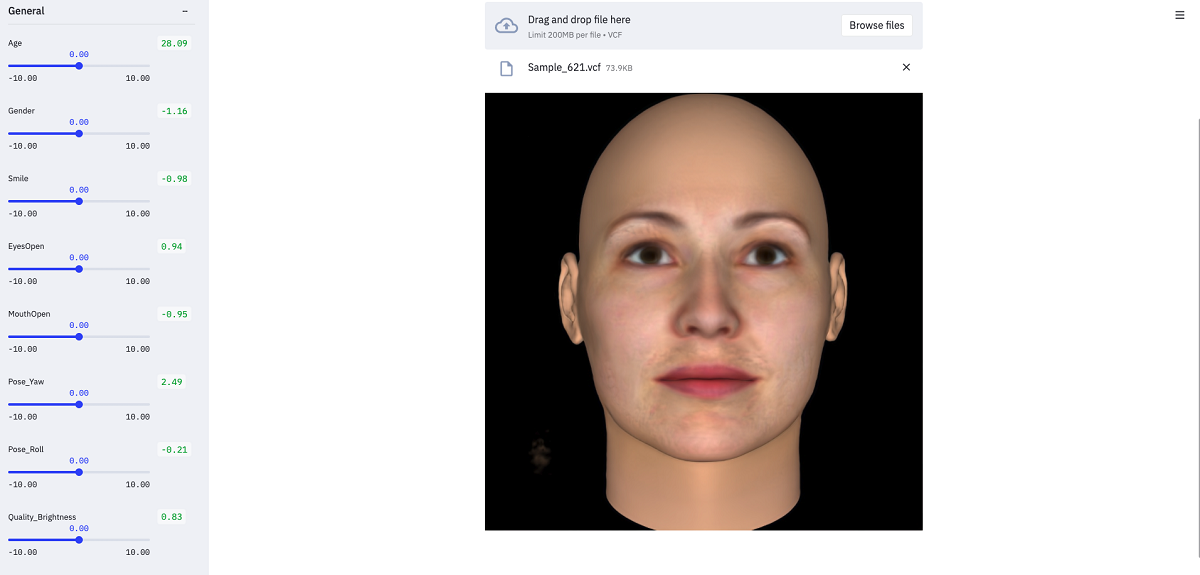Image resolution: width=1200 pixels, height=575 pixels.
Task: Remove the Sample_621.vcf file
Action: click(906, 67)
